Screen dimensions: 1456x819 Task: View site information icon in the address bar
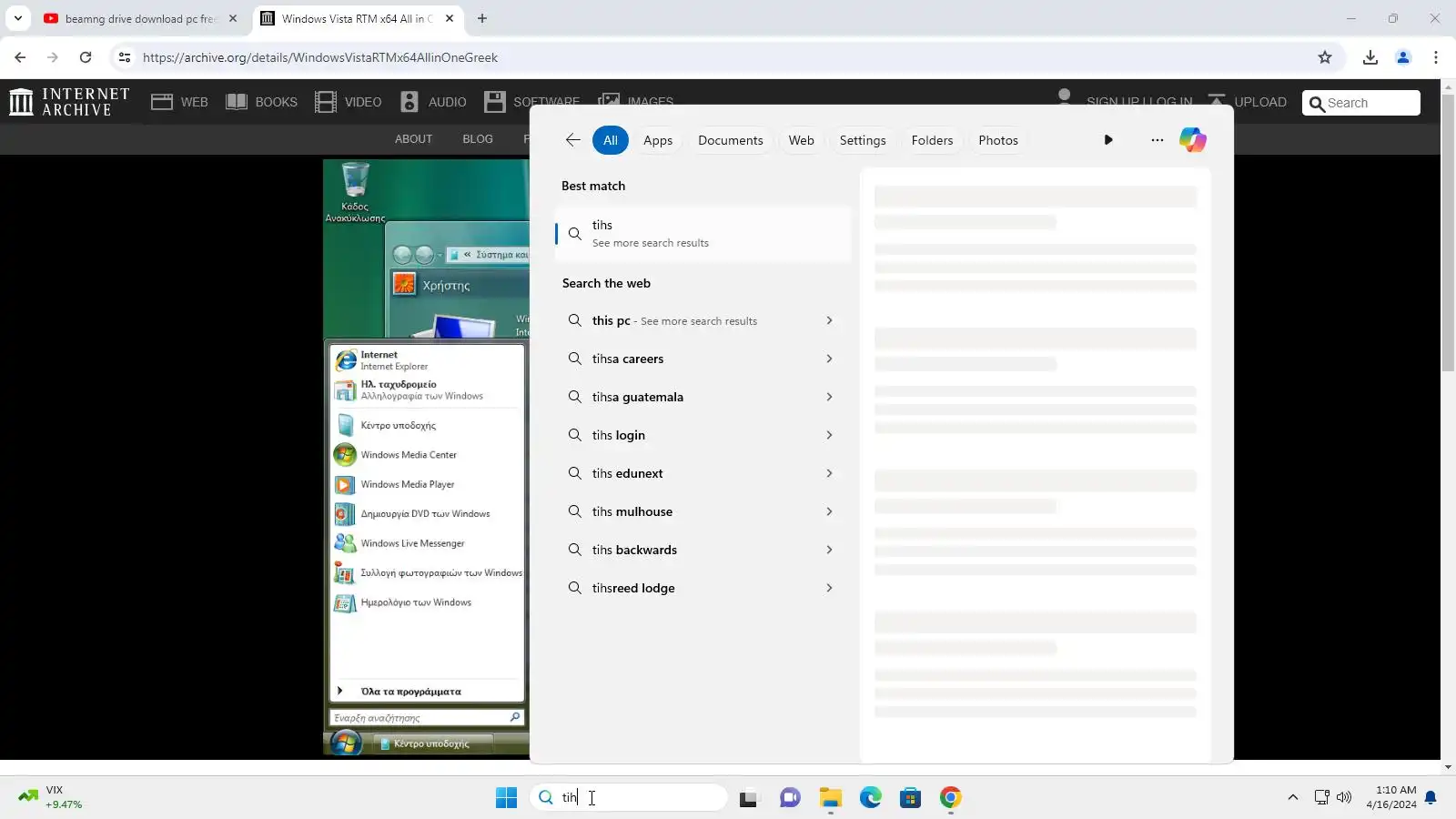tap(125, 57)
